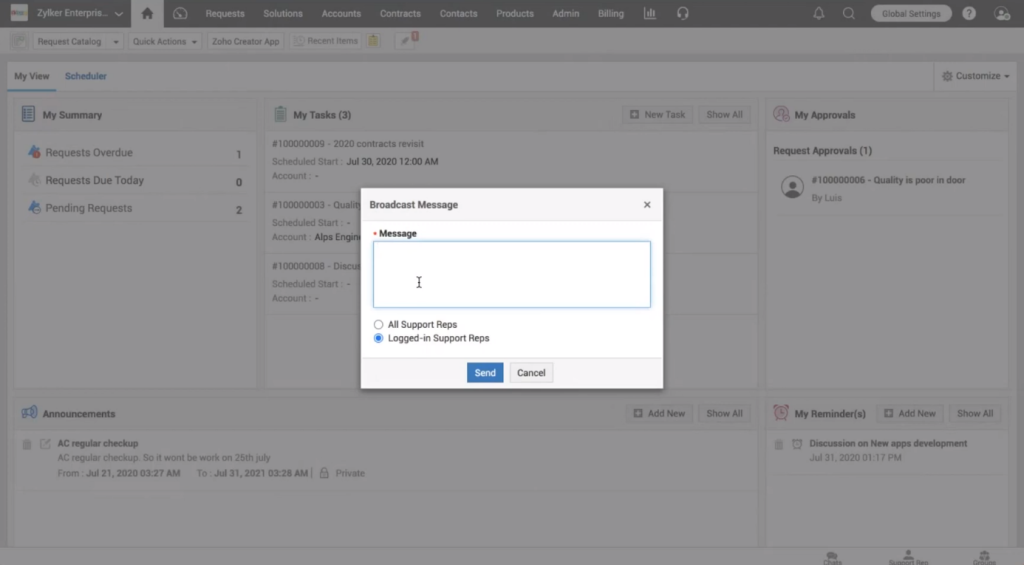Close the Broadcast Message dialog
Screen dimensions: 1024x565
pos(647,205)
